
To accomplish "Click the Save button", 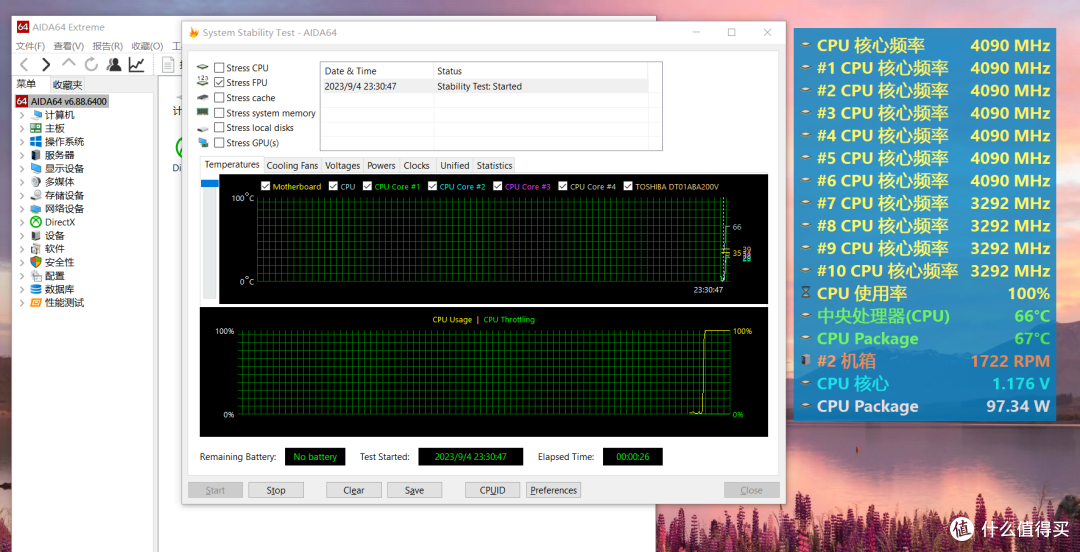I will click(x=414, y=490).
